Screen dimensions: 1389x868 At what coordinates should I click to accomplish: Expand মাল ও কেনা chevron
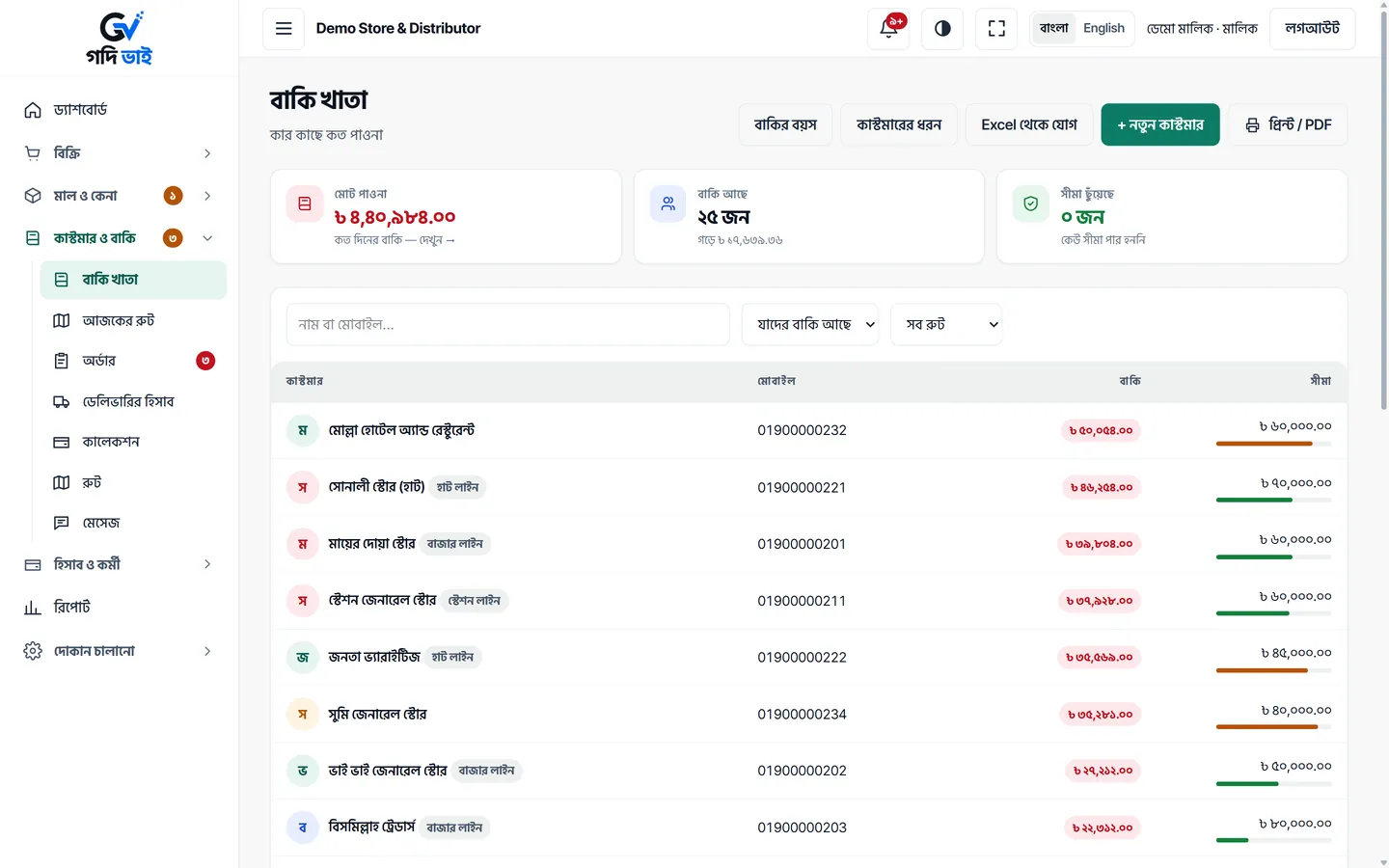(207, 196)
